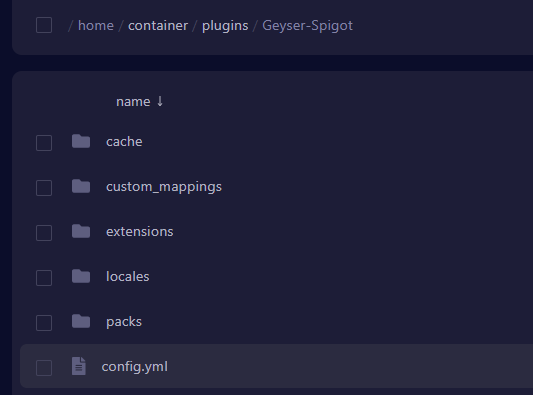
Task: Check the packs folder checkbox
Action: click(44, 323)
